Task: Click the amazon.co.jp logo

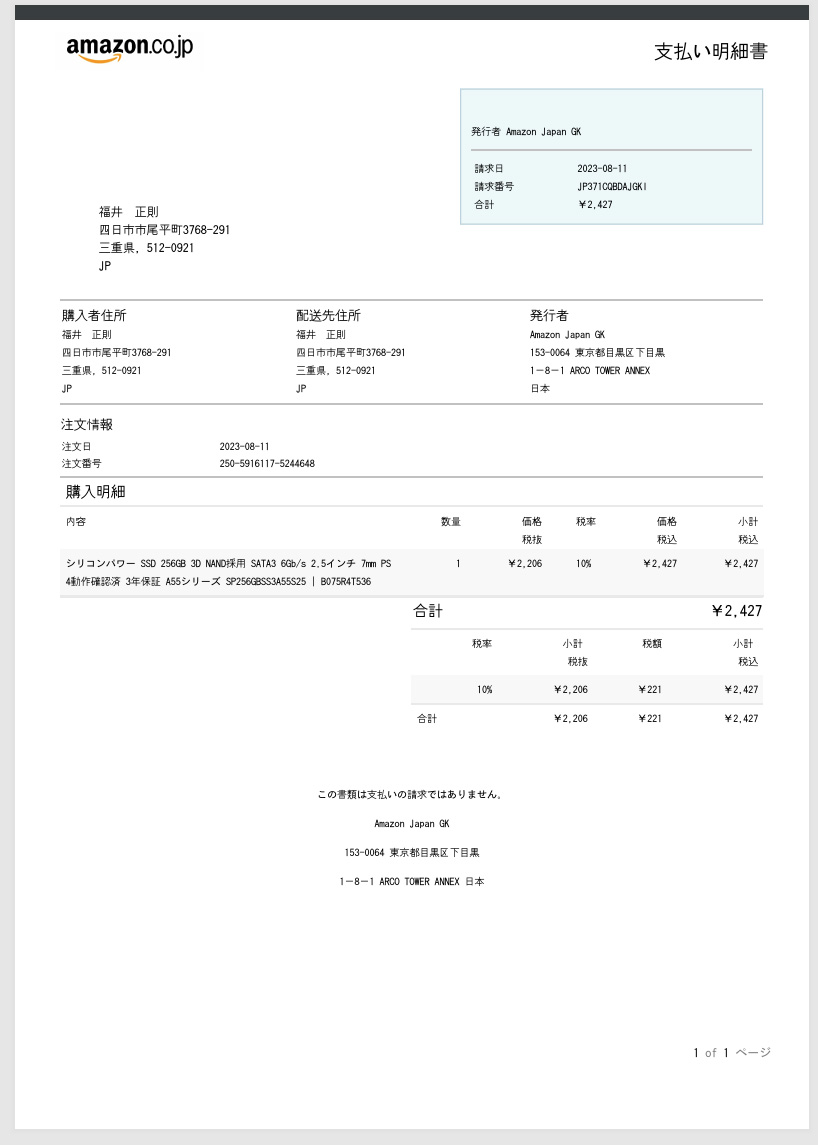Action: [129, 48]
